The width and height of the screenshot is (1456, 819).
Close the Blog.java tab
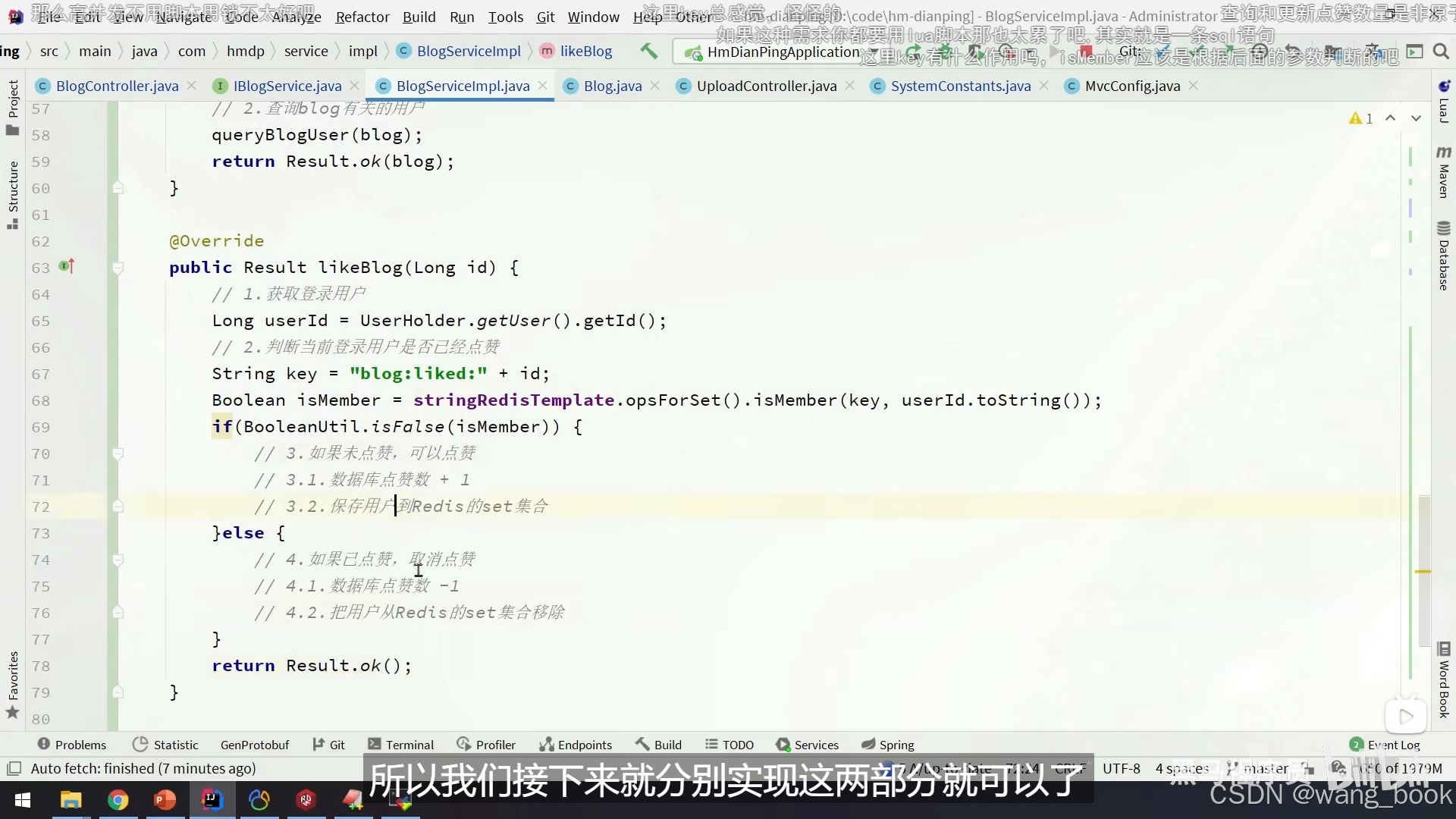pyautogui.click(x=655, y=86)
